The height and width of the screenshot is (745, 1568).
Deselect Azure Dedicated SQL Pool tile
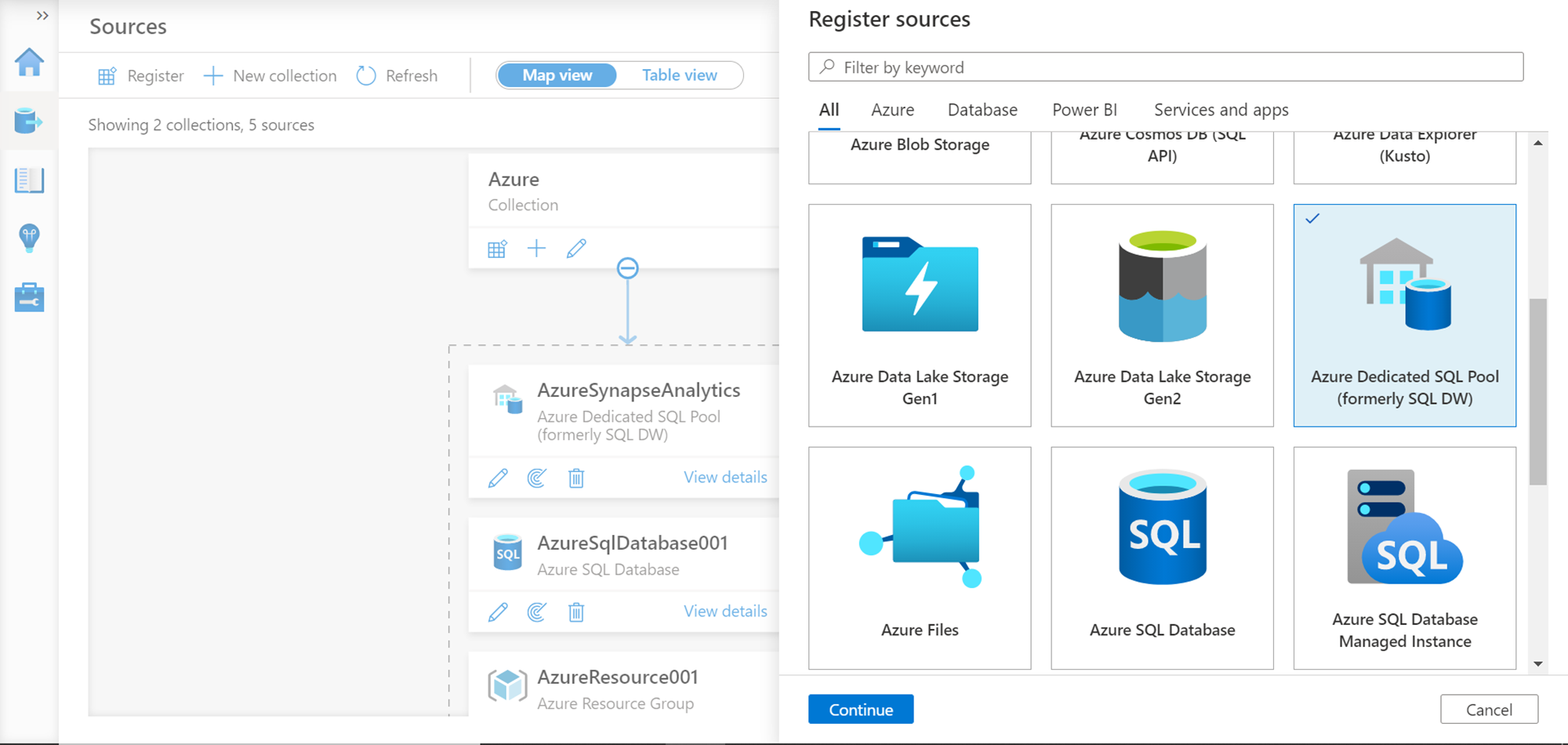point(1404,315)
